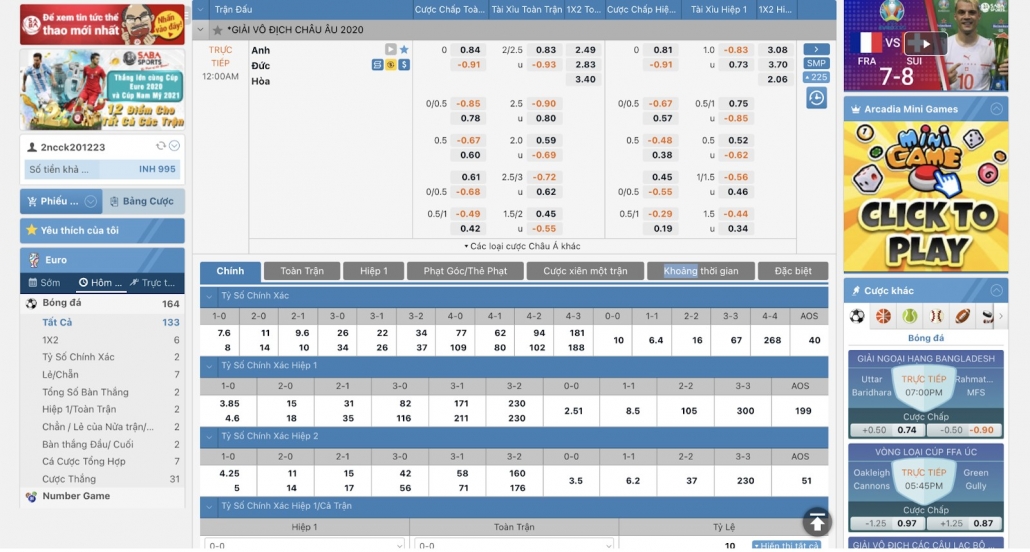The width and height of the screenshot is (1030, 552).
Task: Switch to Đặc biệt tab
Action: pos(793,271)
